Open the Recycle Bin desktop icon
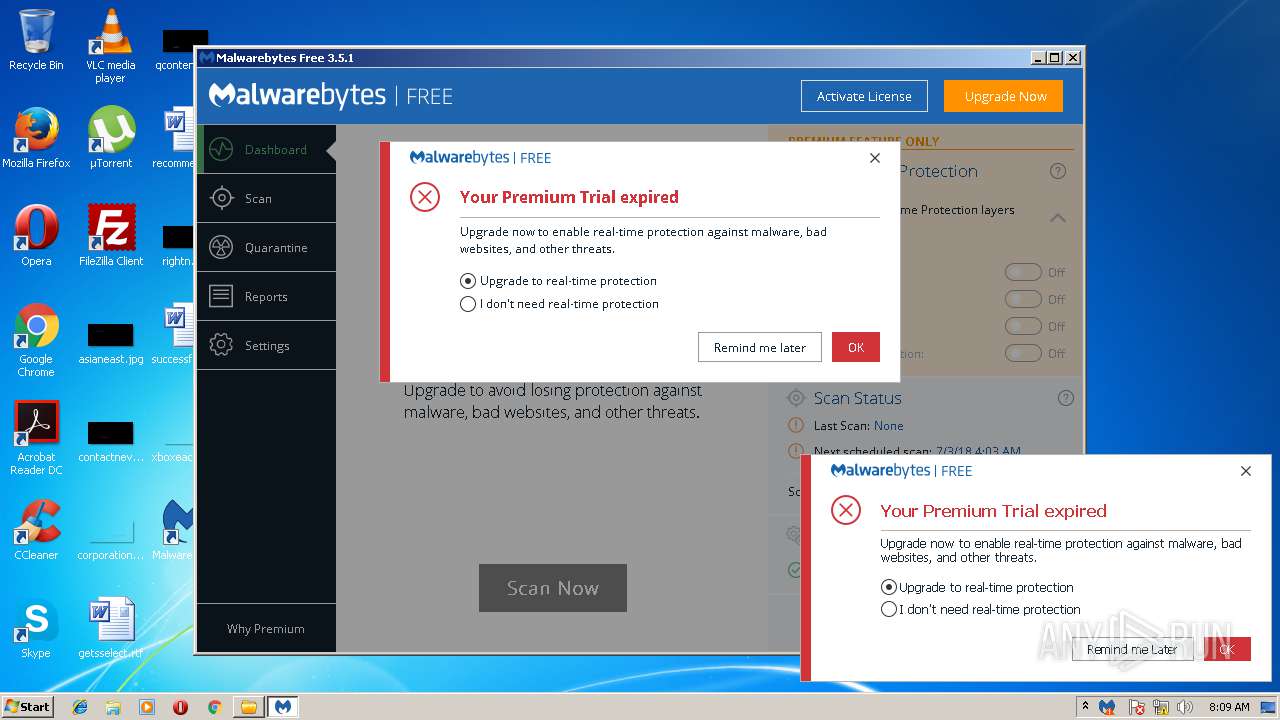The width and height of the screenshot is (1280, 720). click(36, 40)
